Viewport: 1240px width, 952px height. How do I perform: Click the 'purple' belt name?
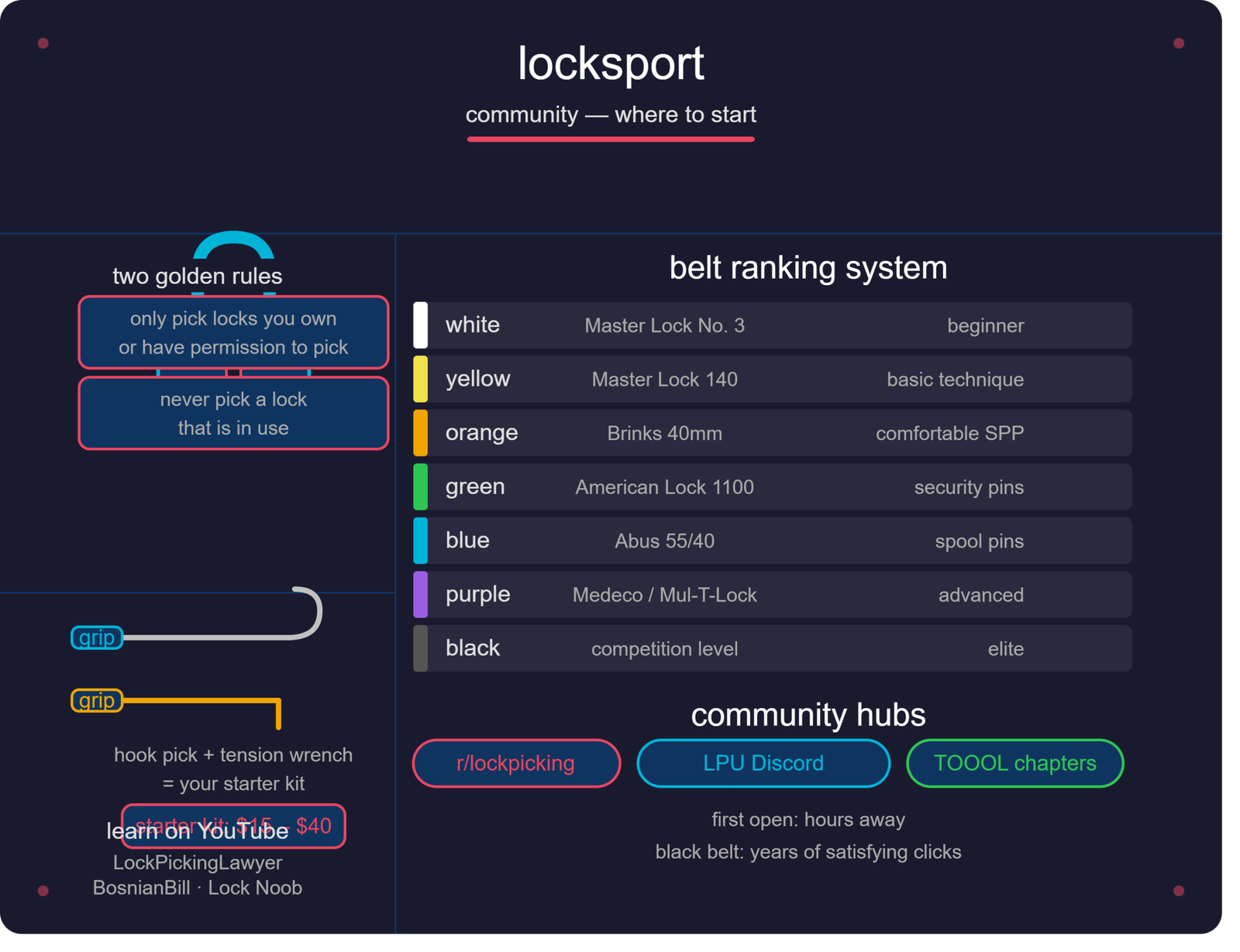point(477,595)
